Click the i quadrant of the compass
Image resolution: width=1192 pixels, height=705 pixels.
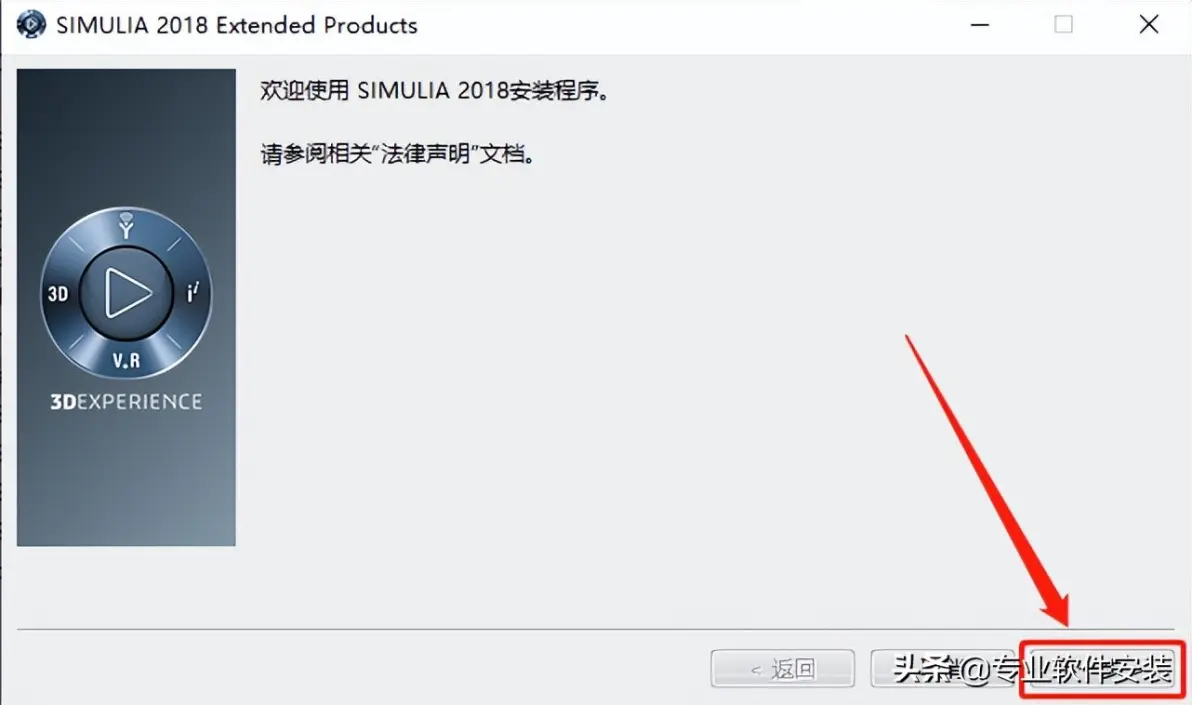click(x=193, y=292)
